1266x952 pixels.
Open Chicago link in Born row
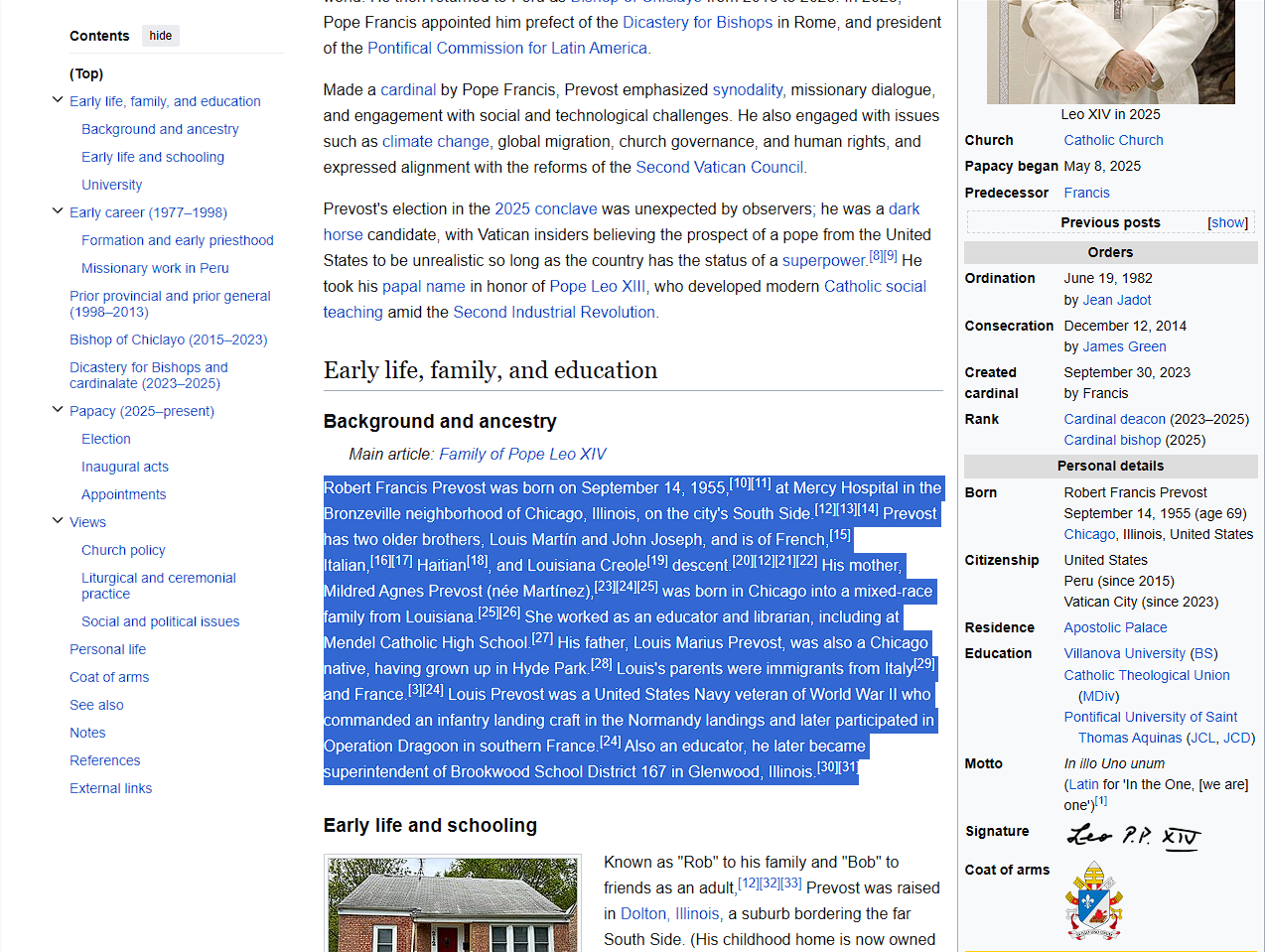pyautogui.click(x=1089, y=534)
